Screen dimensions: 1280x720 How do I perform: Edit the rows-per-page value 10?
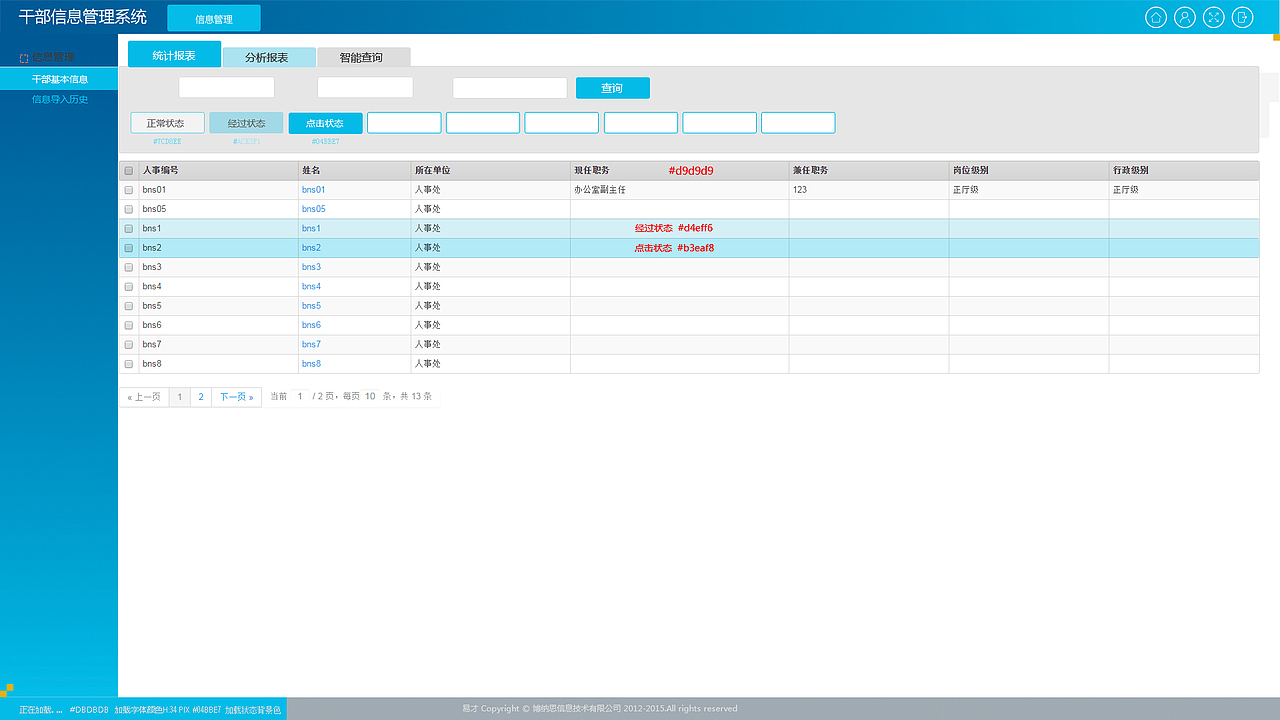point(370,397)
